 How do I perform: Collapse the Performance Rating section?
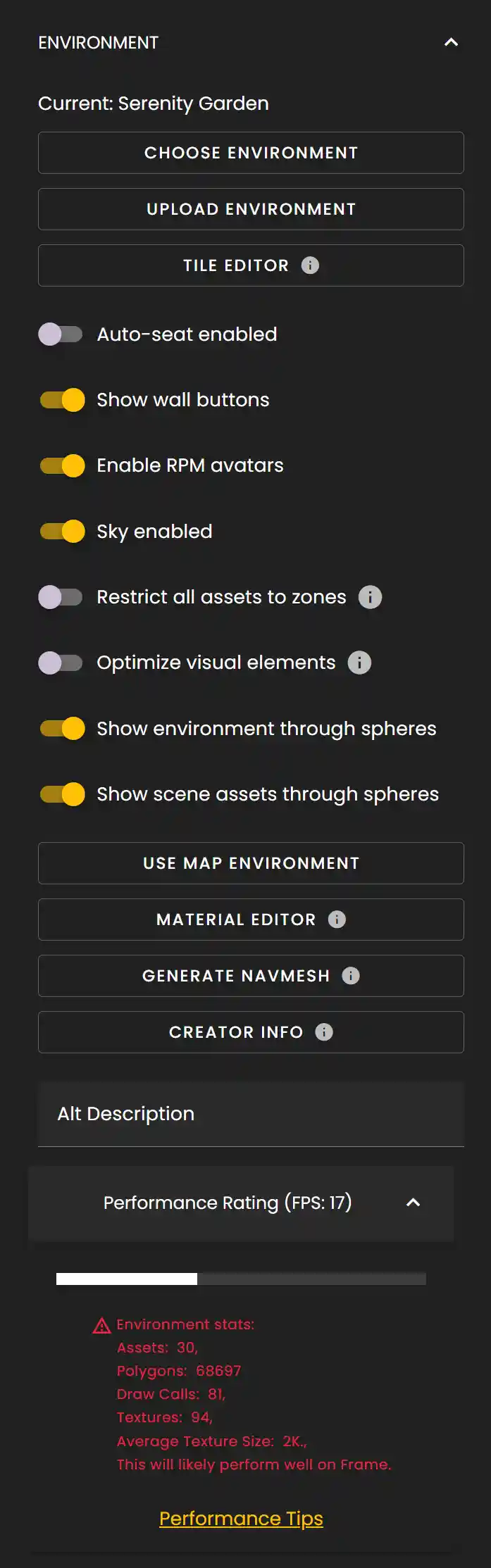(x=414, y=1203)
